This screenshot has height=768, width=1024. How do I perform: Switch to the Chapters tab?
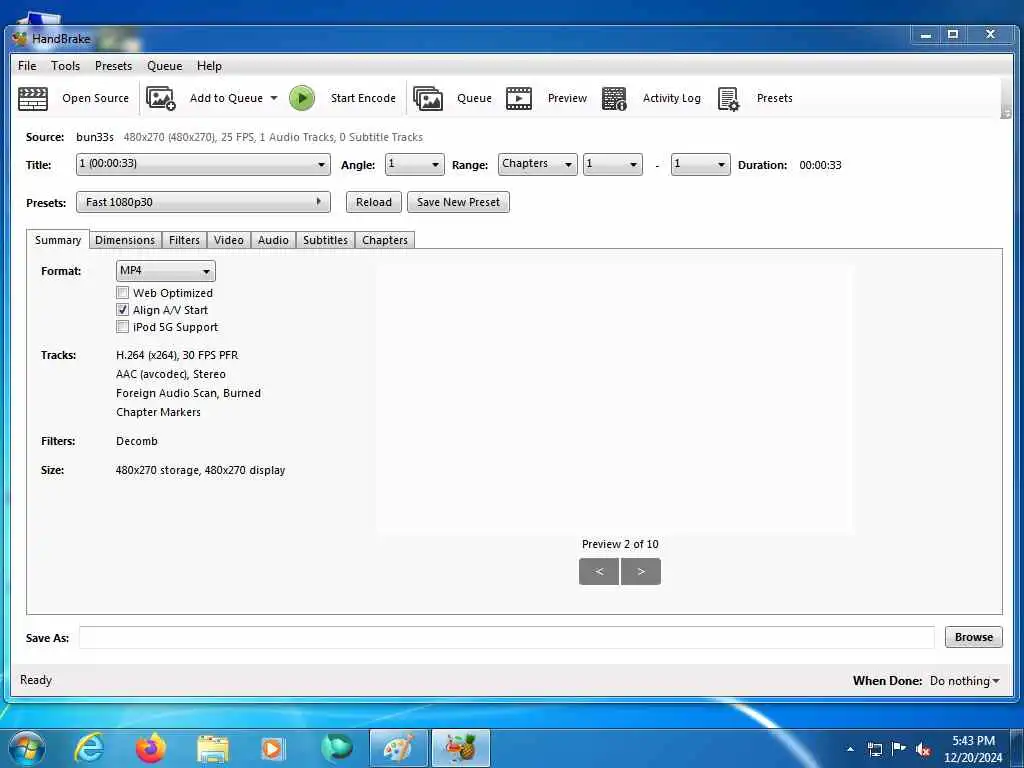pos(385,240)
